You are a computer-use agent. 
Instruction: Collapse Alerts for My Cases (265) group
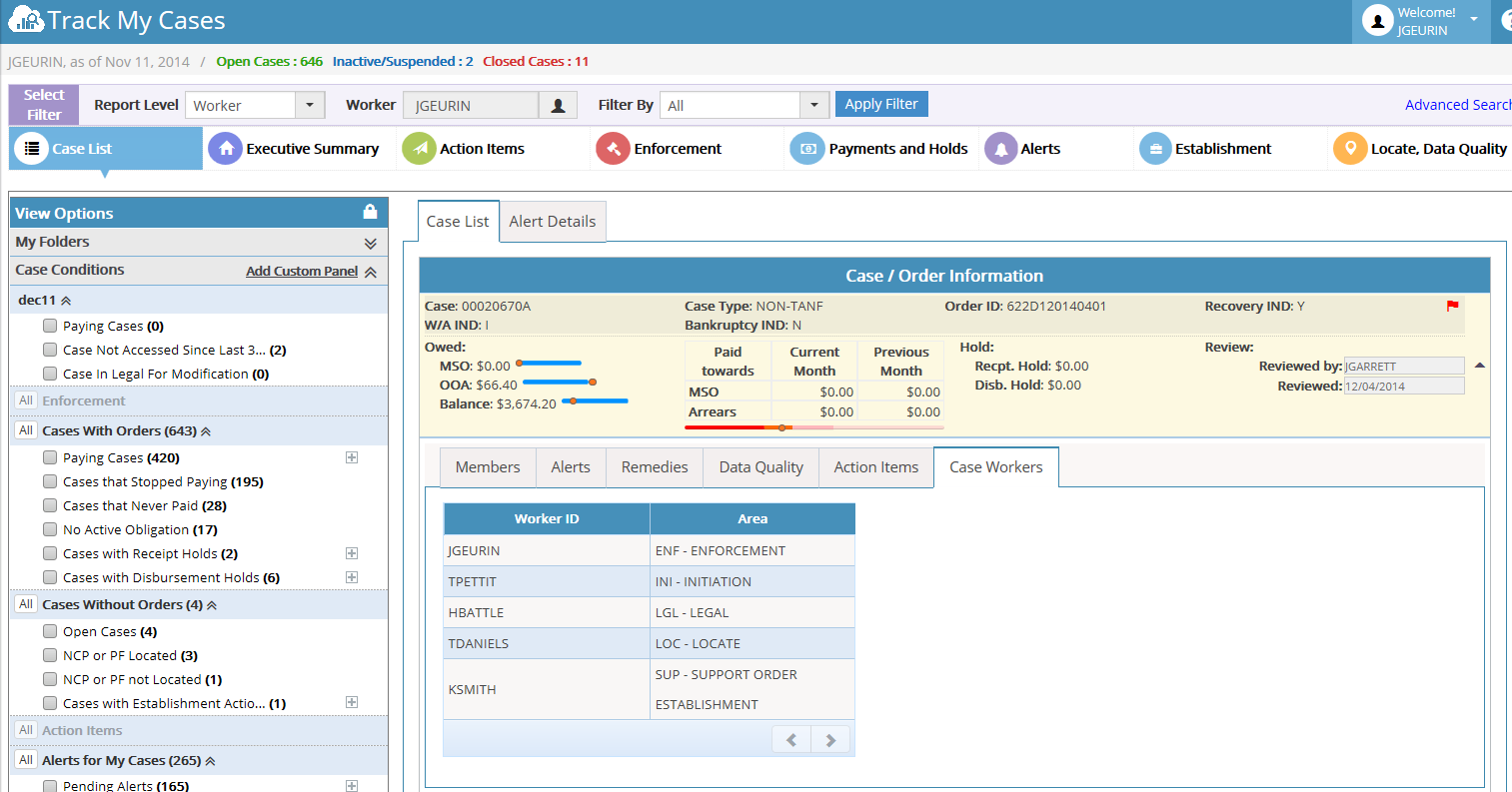click(210, 761)
